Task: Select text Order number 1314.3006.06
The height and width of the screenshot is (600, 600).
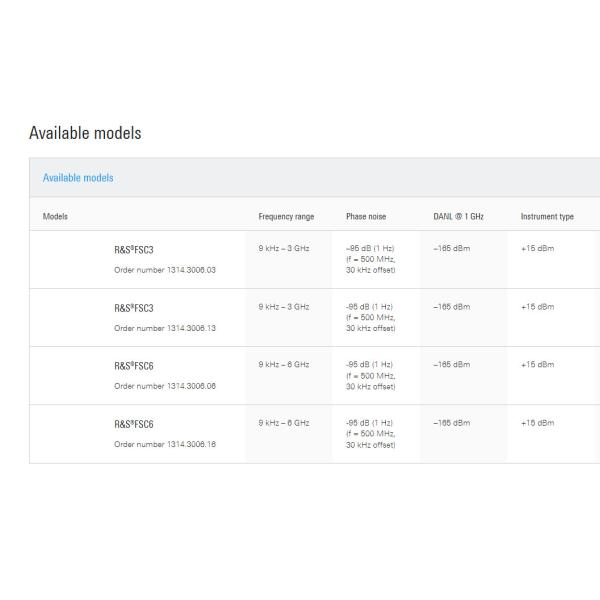Action: click(x=165, y=386)
